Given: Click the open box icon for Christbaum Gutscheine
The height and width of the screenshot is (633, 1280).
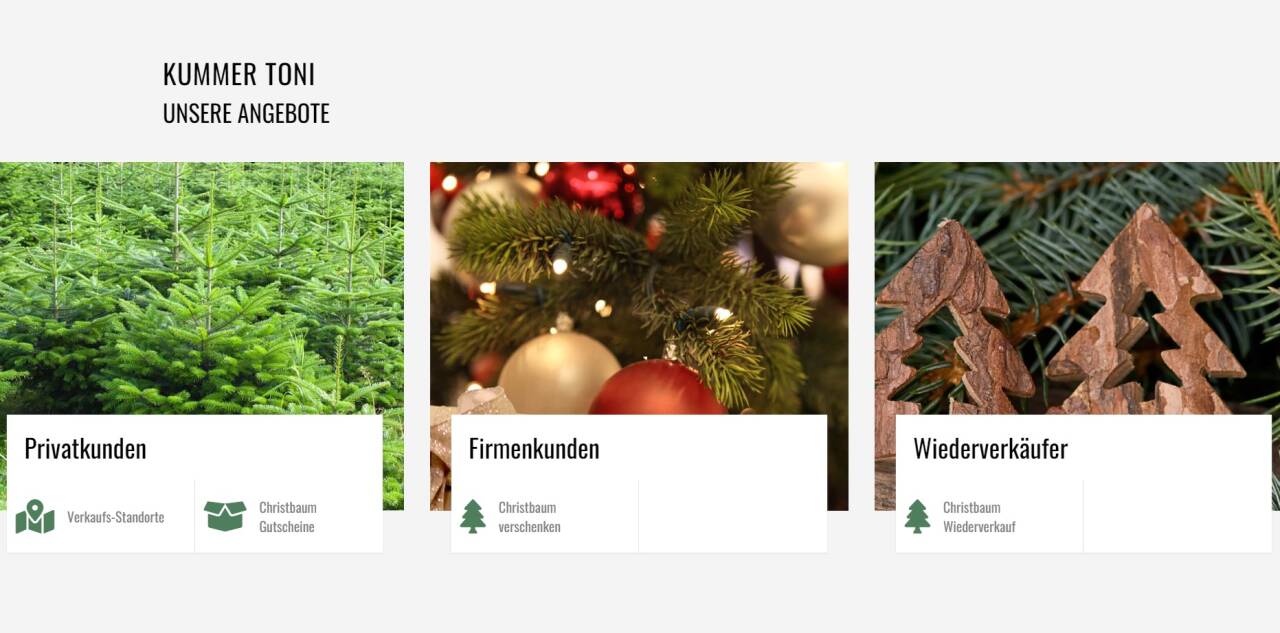Looking at the screenshot, I should [x=225, y=516].
